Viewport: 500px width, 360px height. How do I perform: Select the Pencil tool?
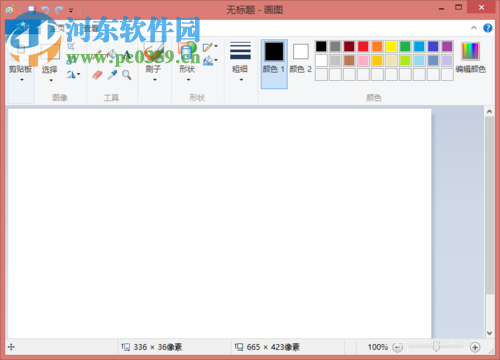98,55
